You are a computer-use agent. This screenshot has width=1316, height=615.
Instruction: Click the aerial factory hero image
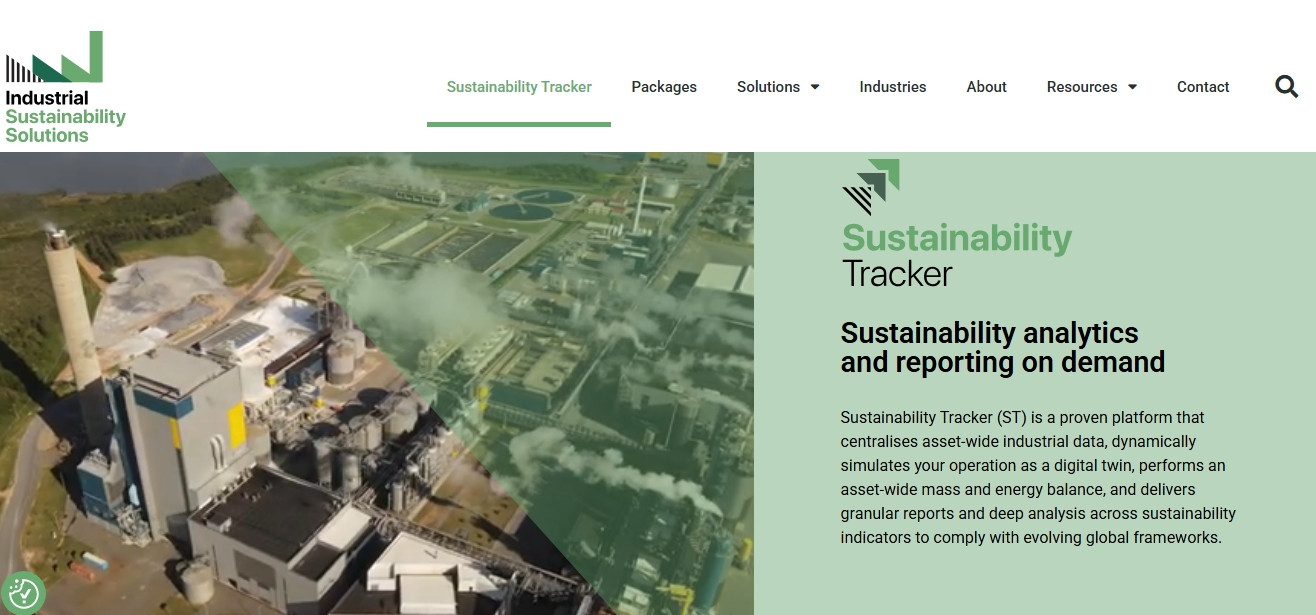pos(377,383)
